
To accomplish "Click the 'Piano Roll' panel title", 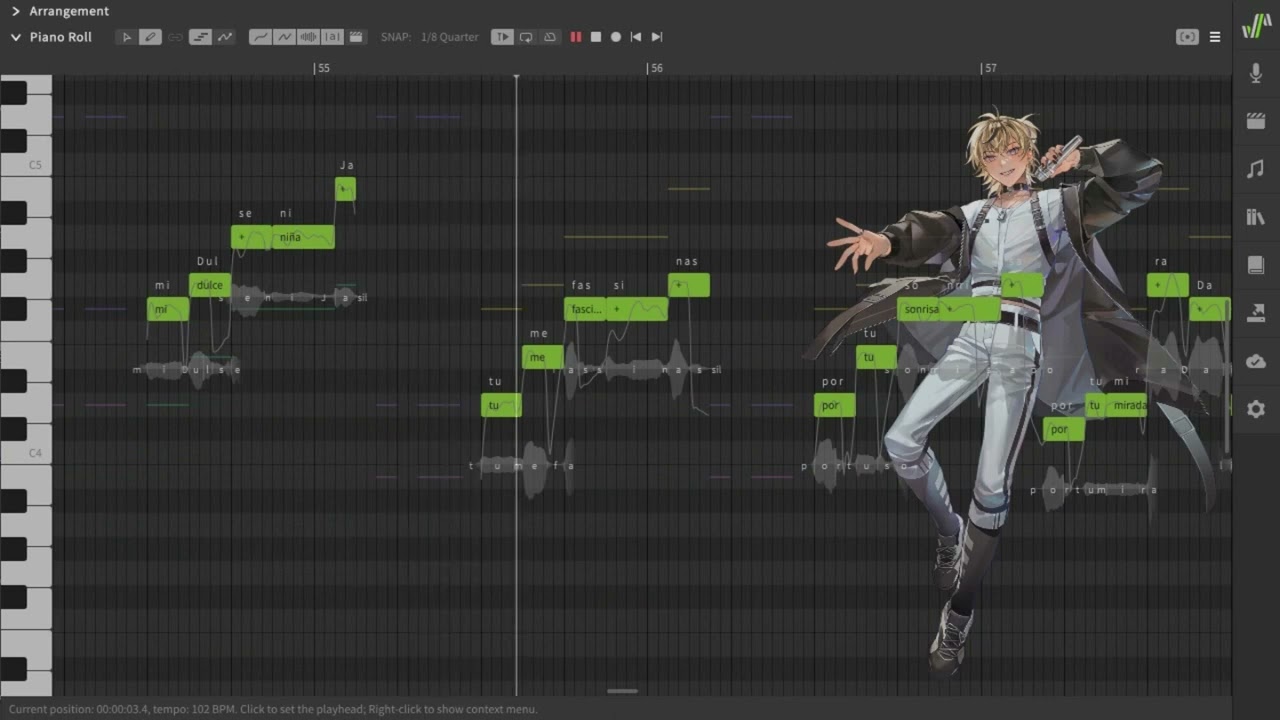I will click(x=60, y=37).
